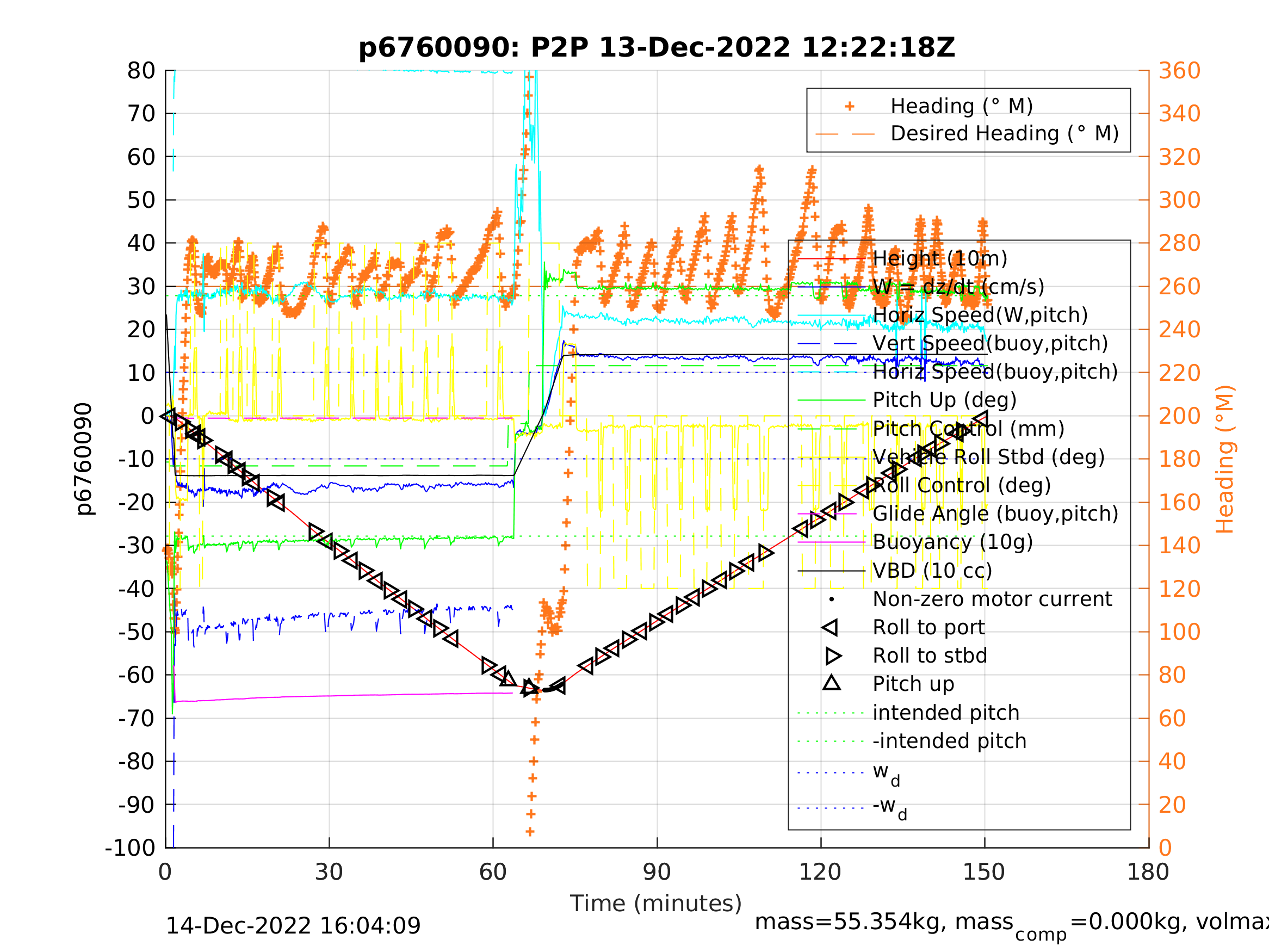Click 'Horiz Speed(W,pitch)' legend label
Screen dimensions: 1269x952
point(980,315)
